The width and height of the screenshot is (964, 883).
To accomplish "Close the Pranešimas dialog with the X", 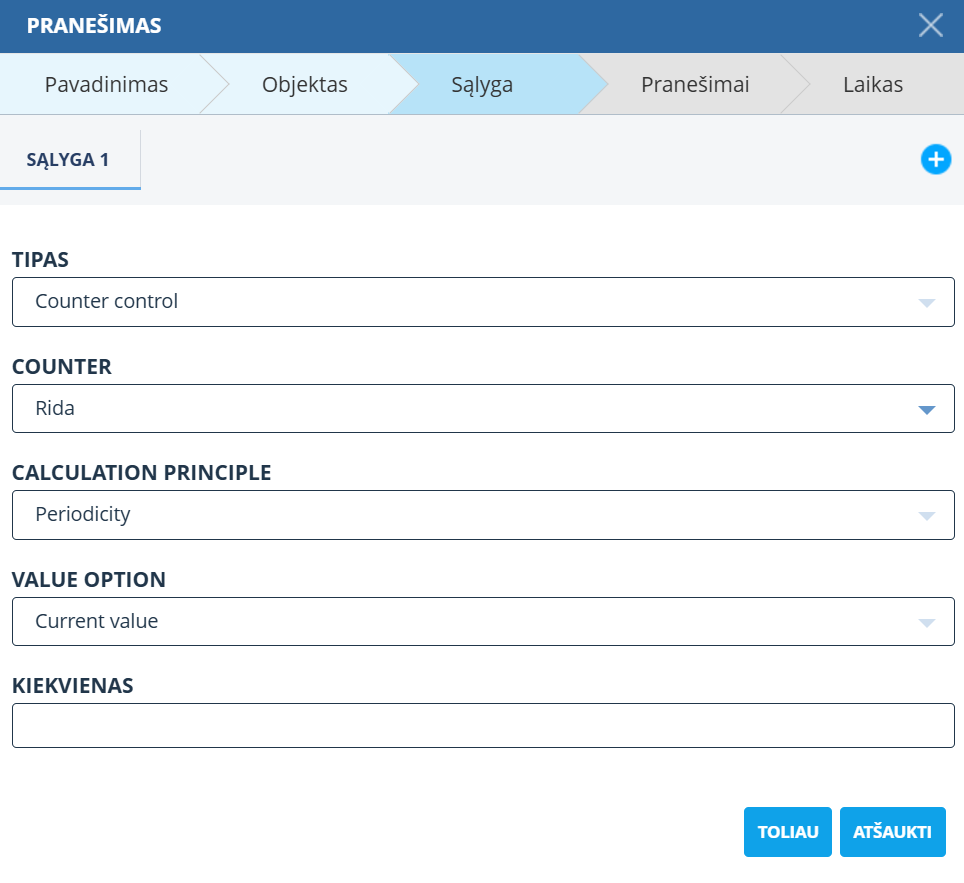I will click(930, 26).
